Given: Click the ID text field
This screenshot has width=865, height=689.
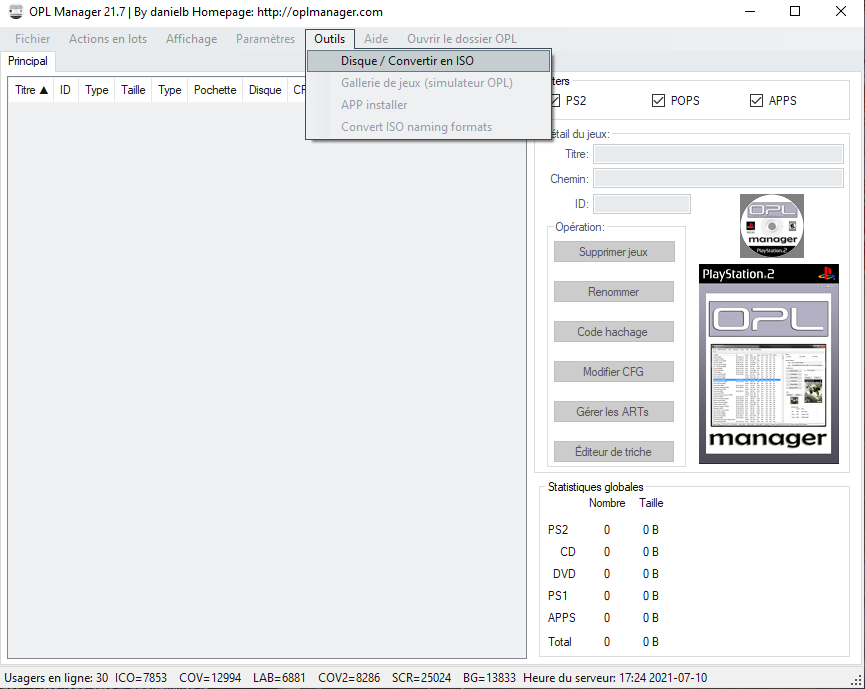Looking at the screenshot, I should pyautogui.click(x=642, y=204).
